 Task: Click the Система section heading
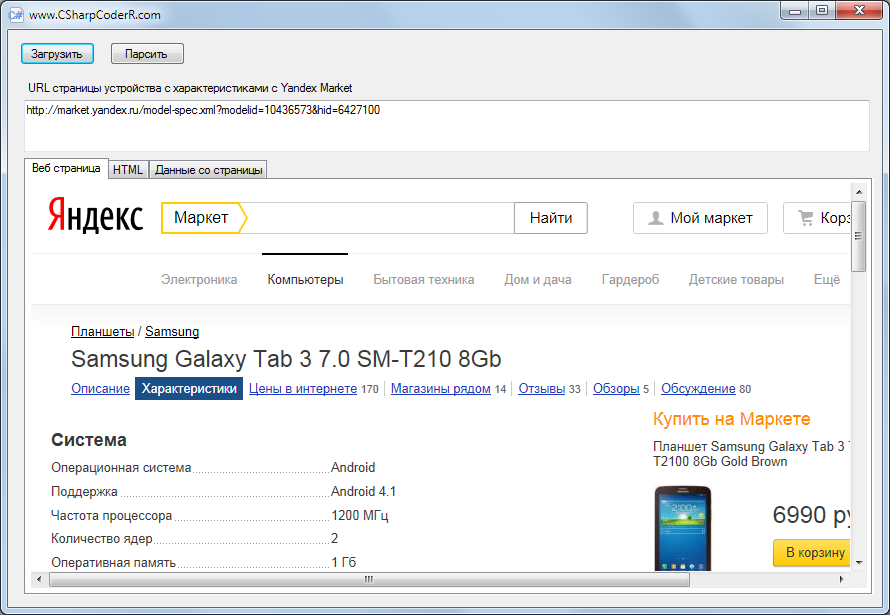[89, 440]
